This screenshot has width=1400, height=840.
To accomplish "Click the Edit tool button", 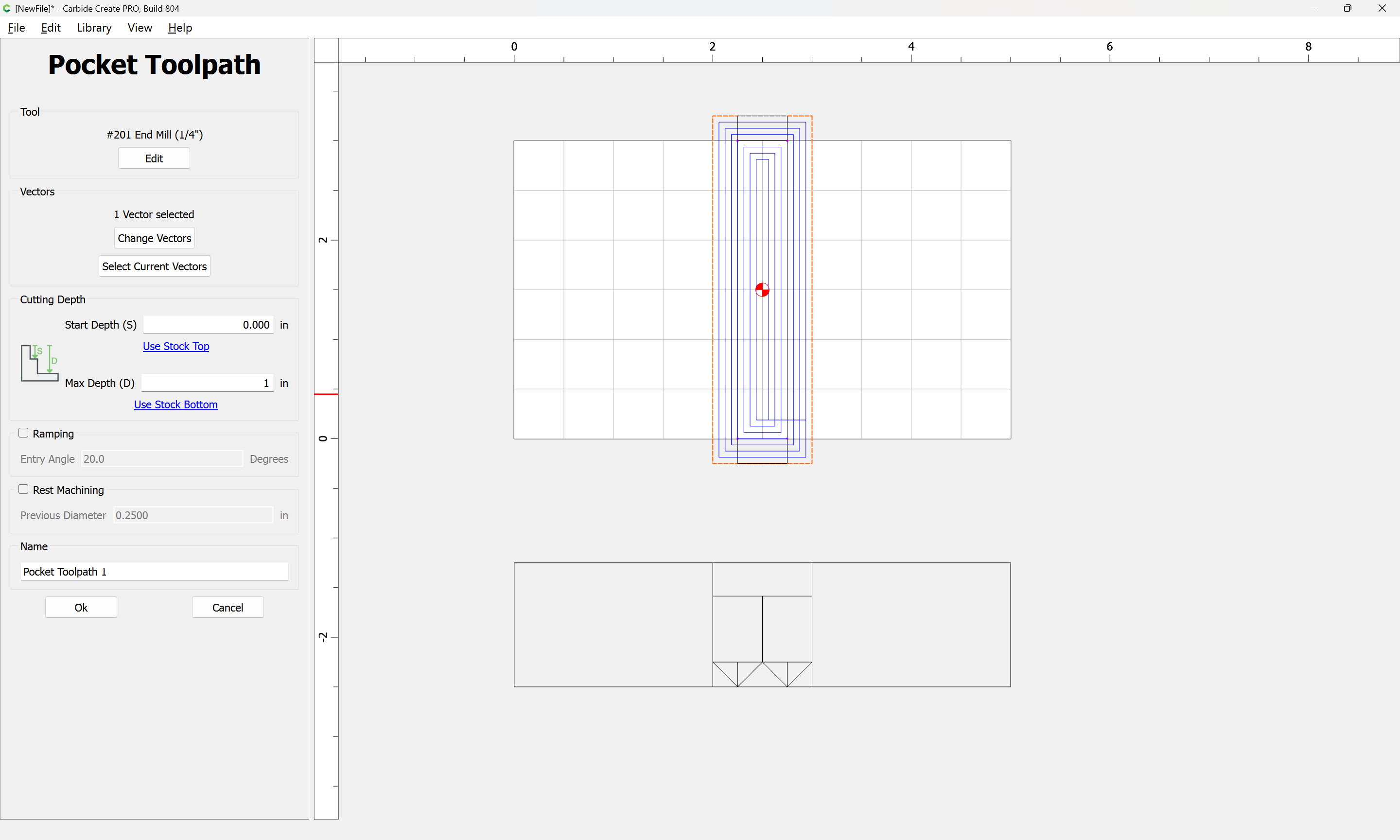I will (x=154, y=158).
